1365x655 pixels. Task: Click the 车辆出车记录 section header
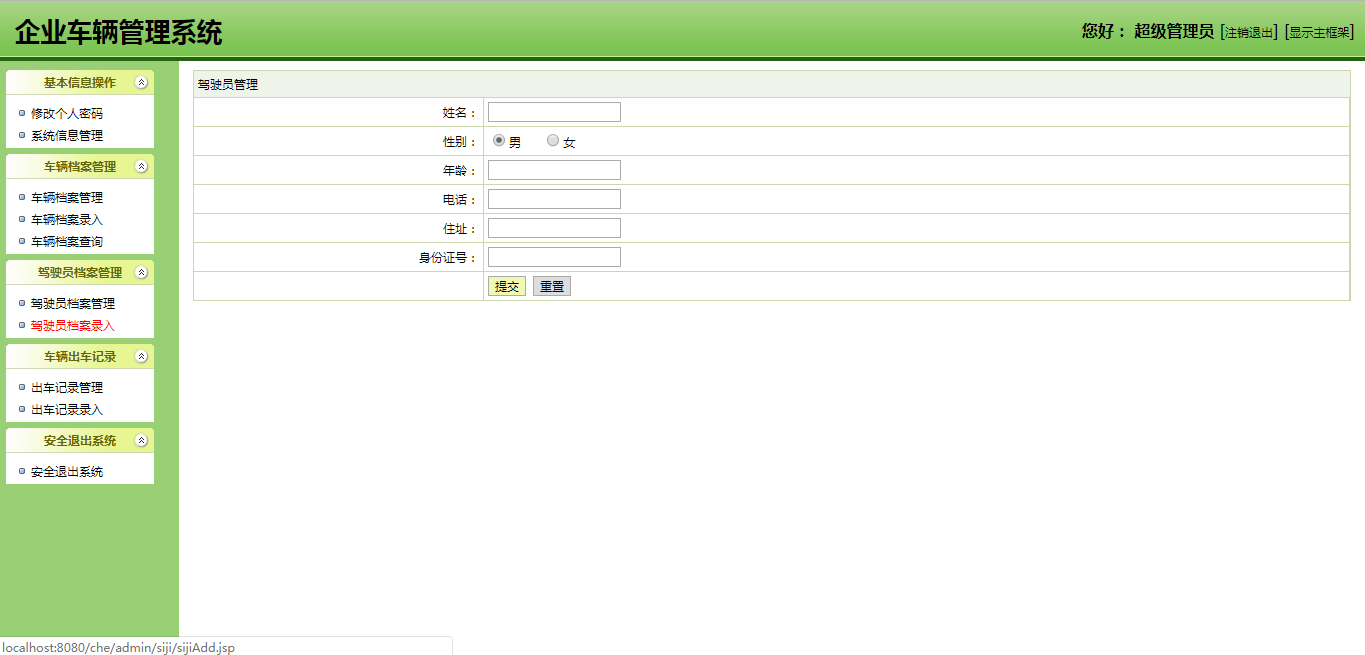tap(80, 357)
